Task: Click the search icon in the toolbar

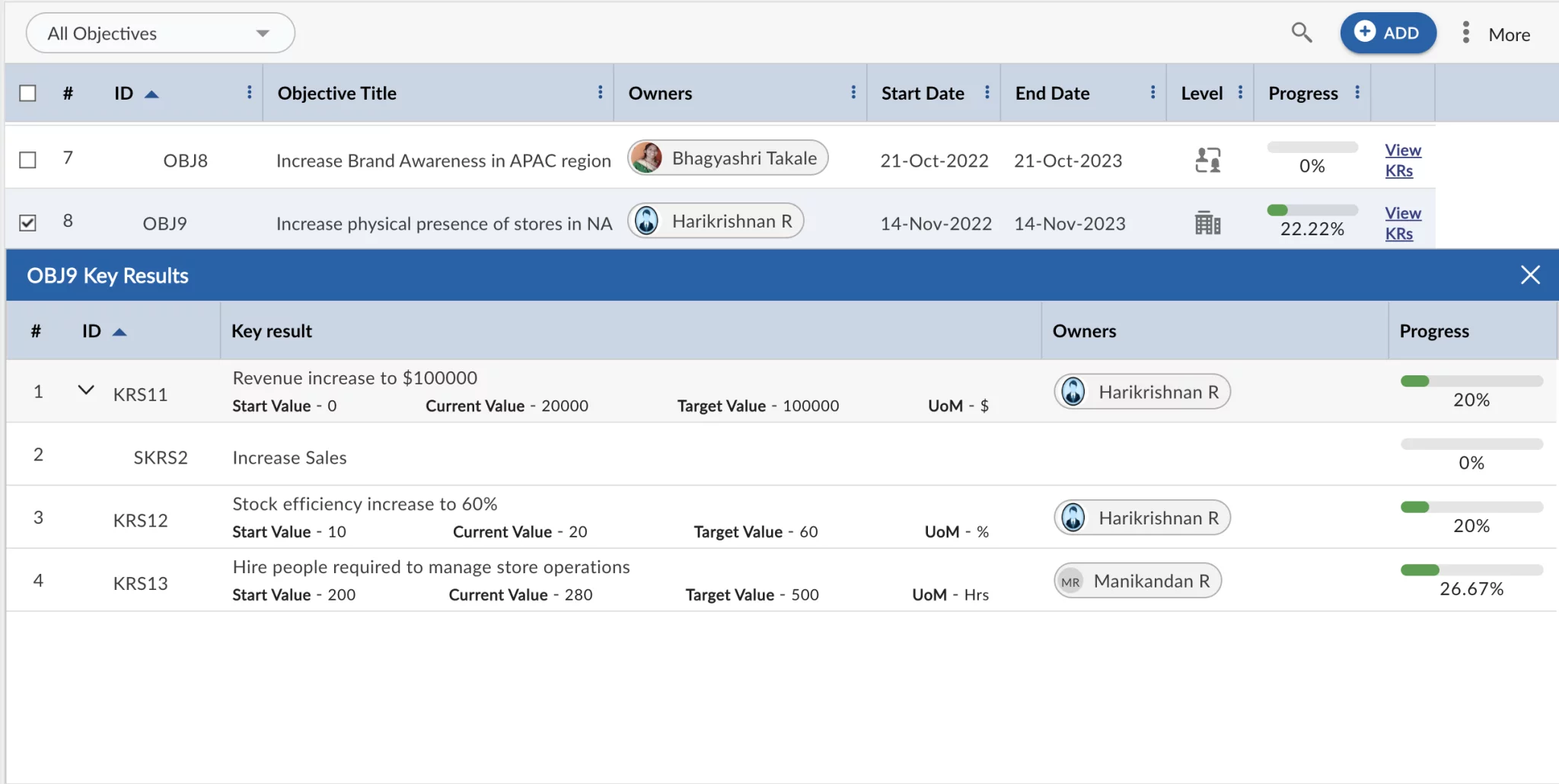Action: pyautogui.click(x=1302, y=33)
